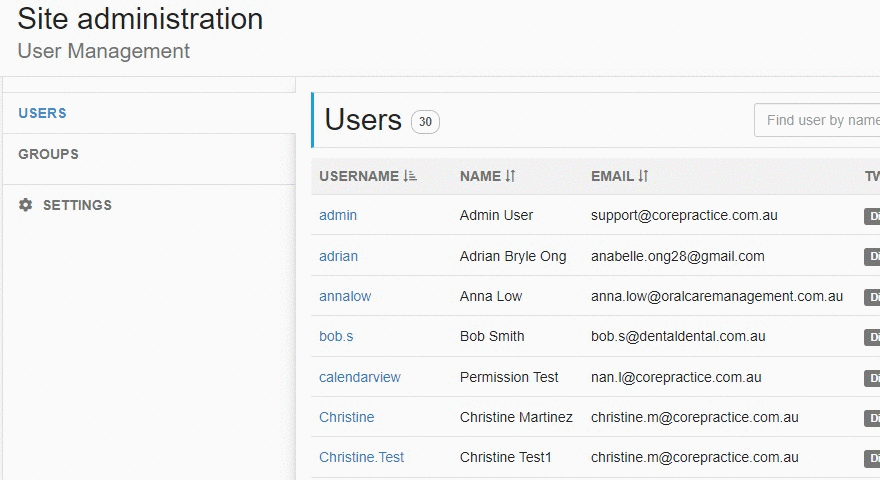The height and width of the screenshot is (480, 880).
Task: Select the name Adrian Bryle Ong
Action: pos(513,256)
